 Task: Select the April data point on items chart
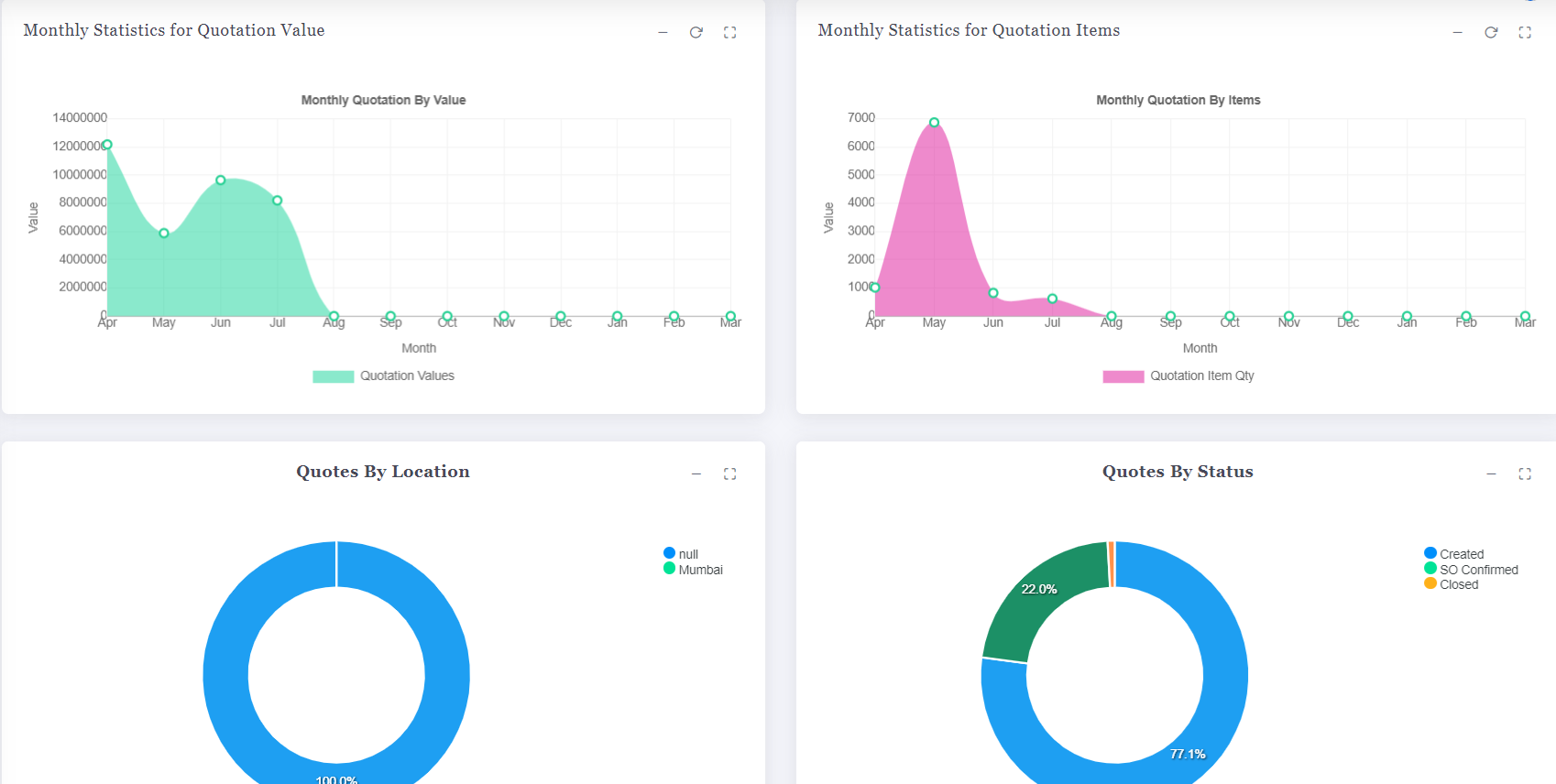(x=875, y=288)
